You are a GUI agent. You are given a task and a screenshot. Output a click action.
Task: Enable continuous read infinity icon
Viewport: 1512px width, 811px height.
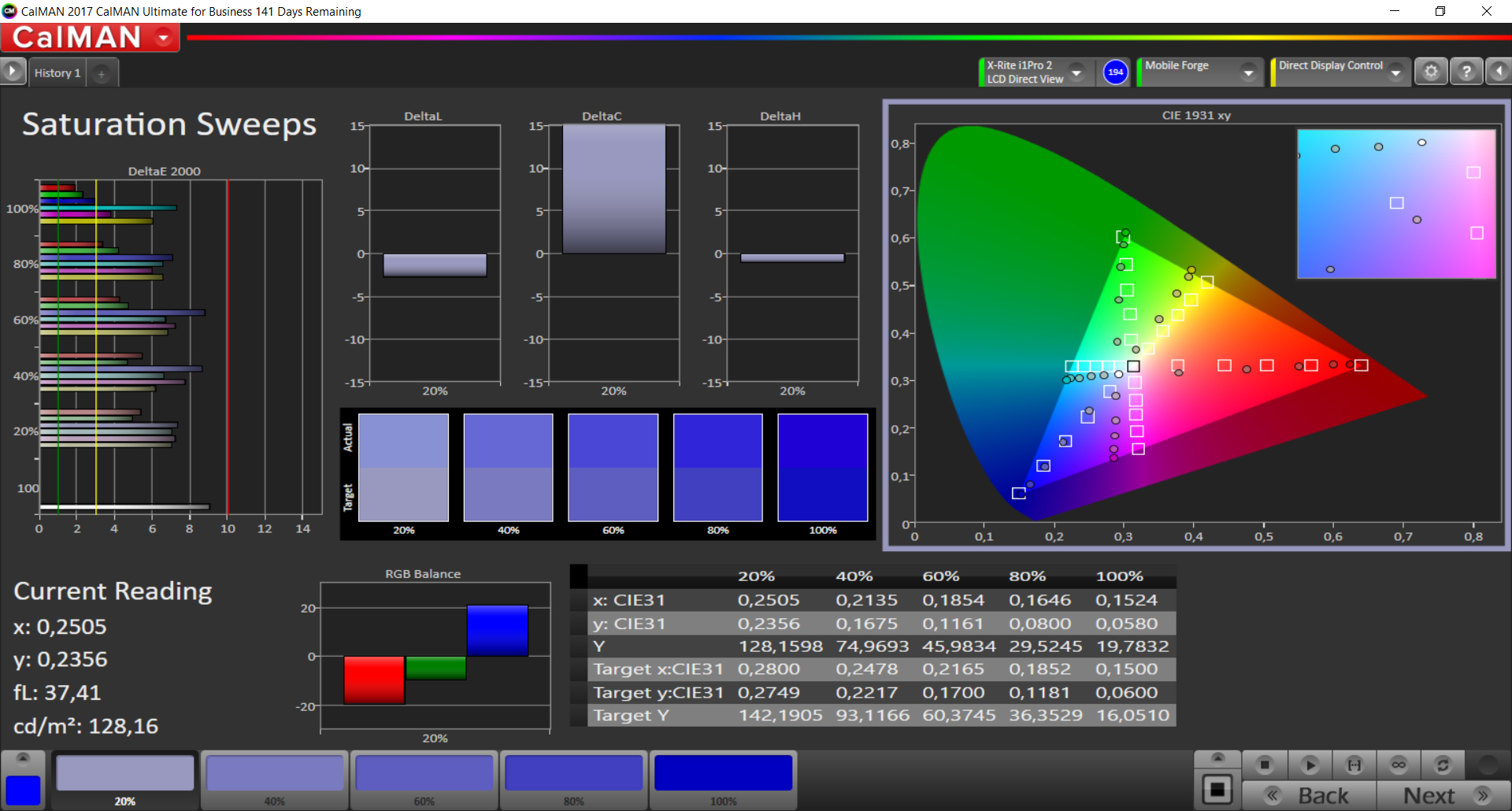[x=1398, y=765]
